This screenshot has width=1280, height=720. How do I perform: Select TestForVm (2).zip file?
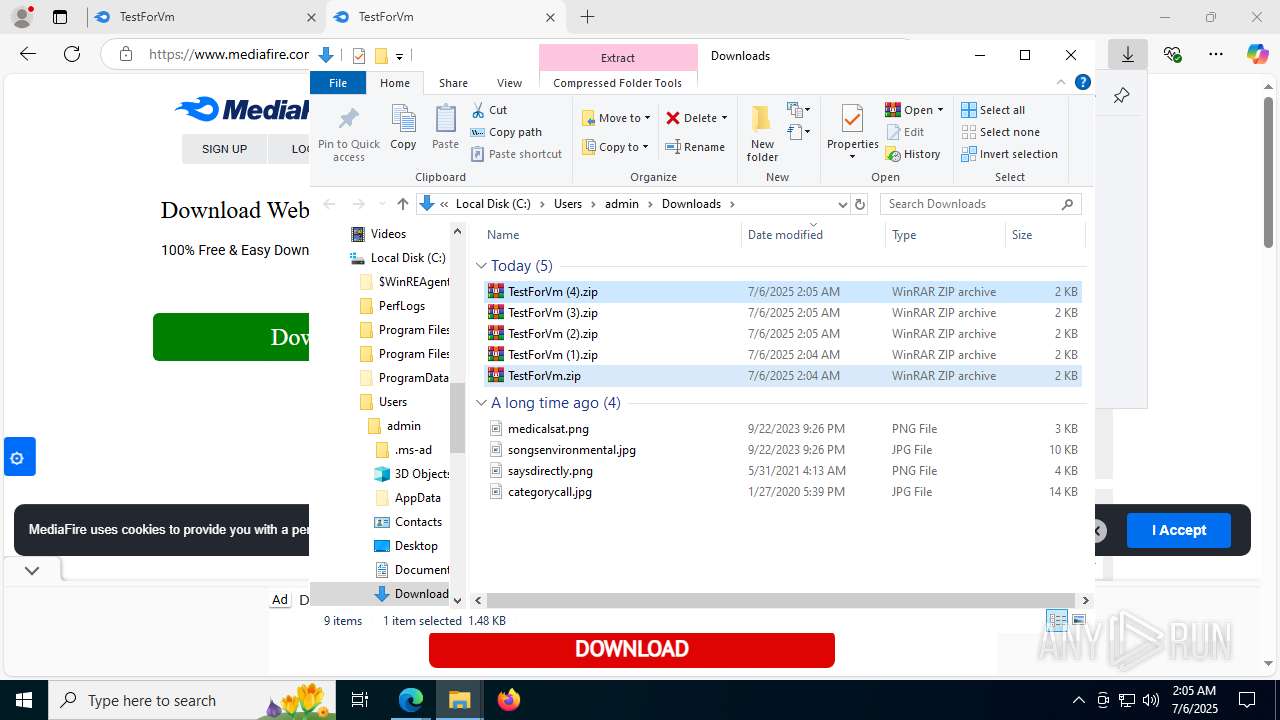(x=783, y=334)
